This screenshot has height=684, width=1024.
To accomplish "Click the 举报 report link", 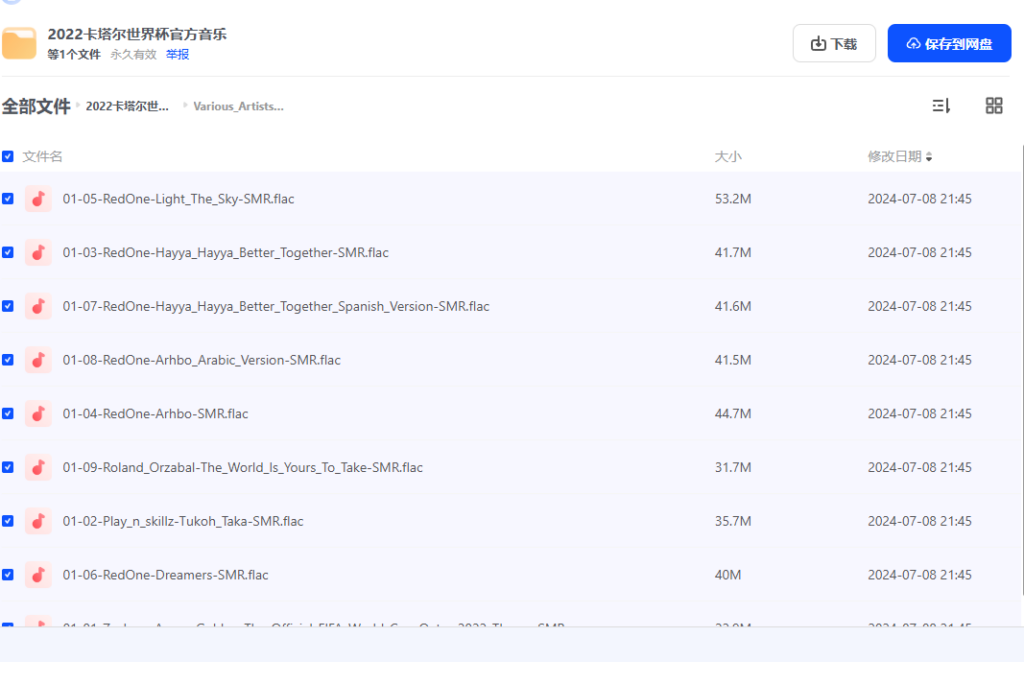I will pos(177,54).
